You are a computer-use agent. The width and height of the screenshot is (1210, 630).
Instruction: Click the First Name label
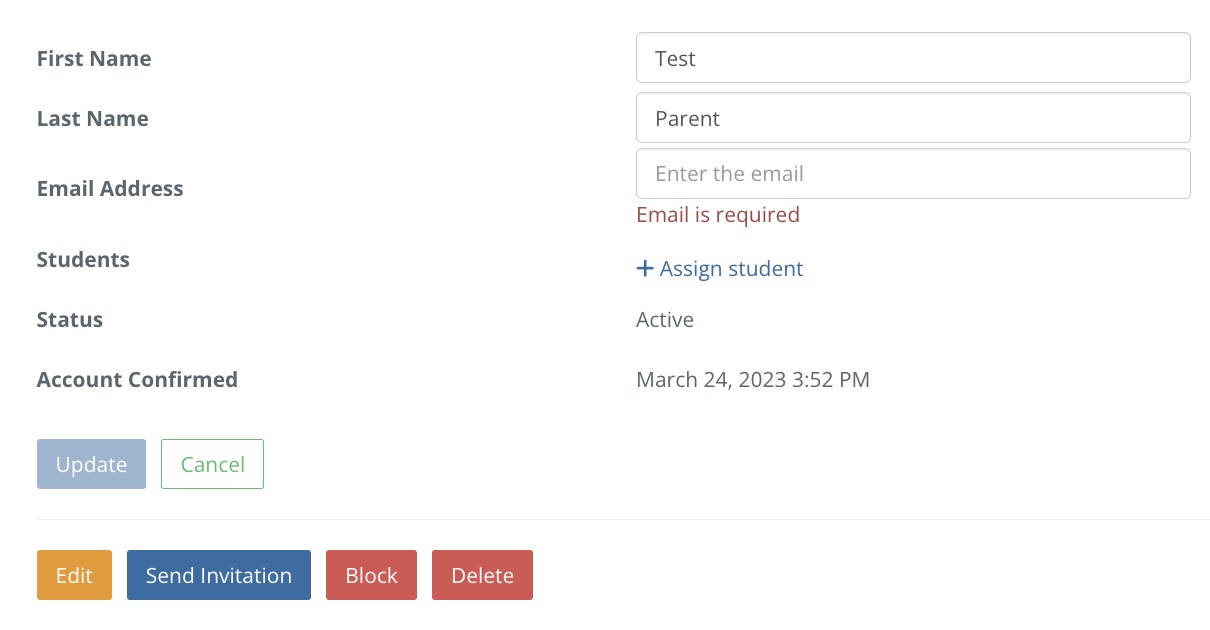pos(94,59)
